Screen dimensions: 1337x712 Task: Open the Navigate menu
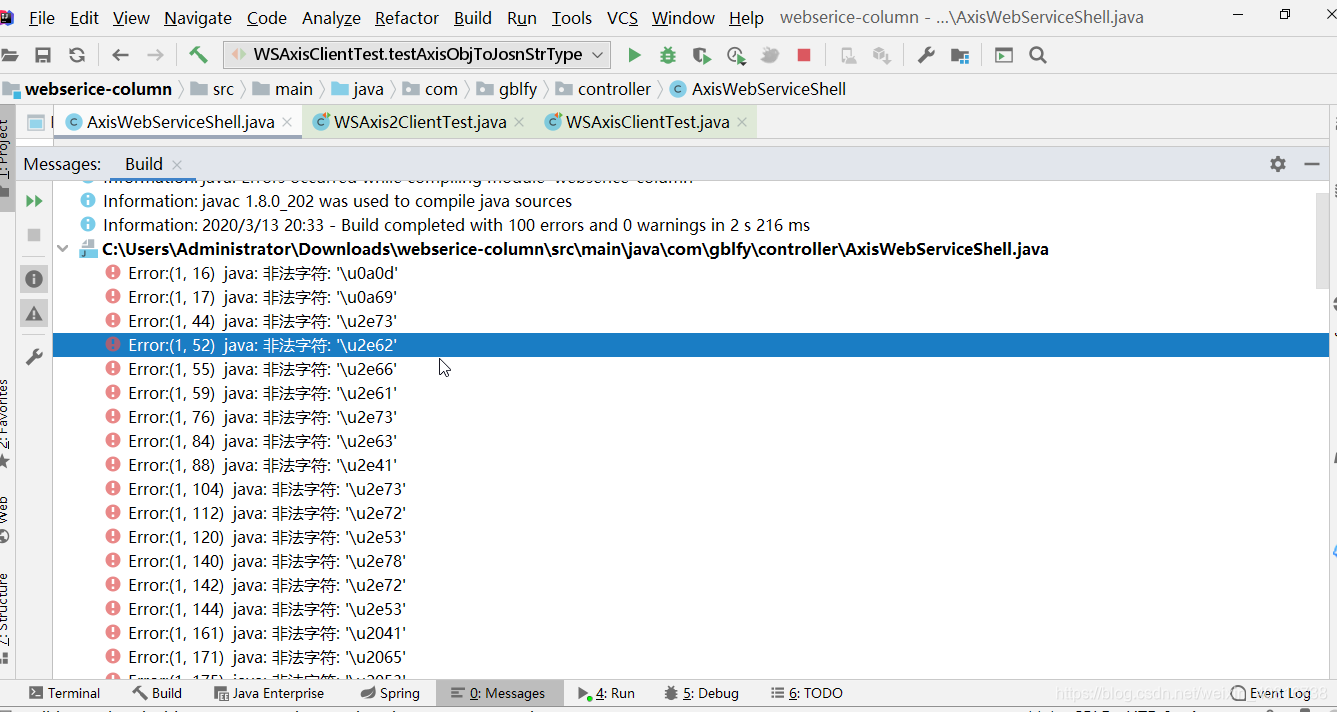(x=198, y=18)
